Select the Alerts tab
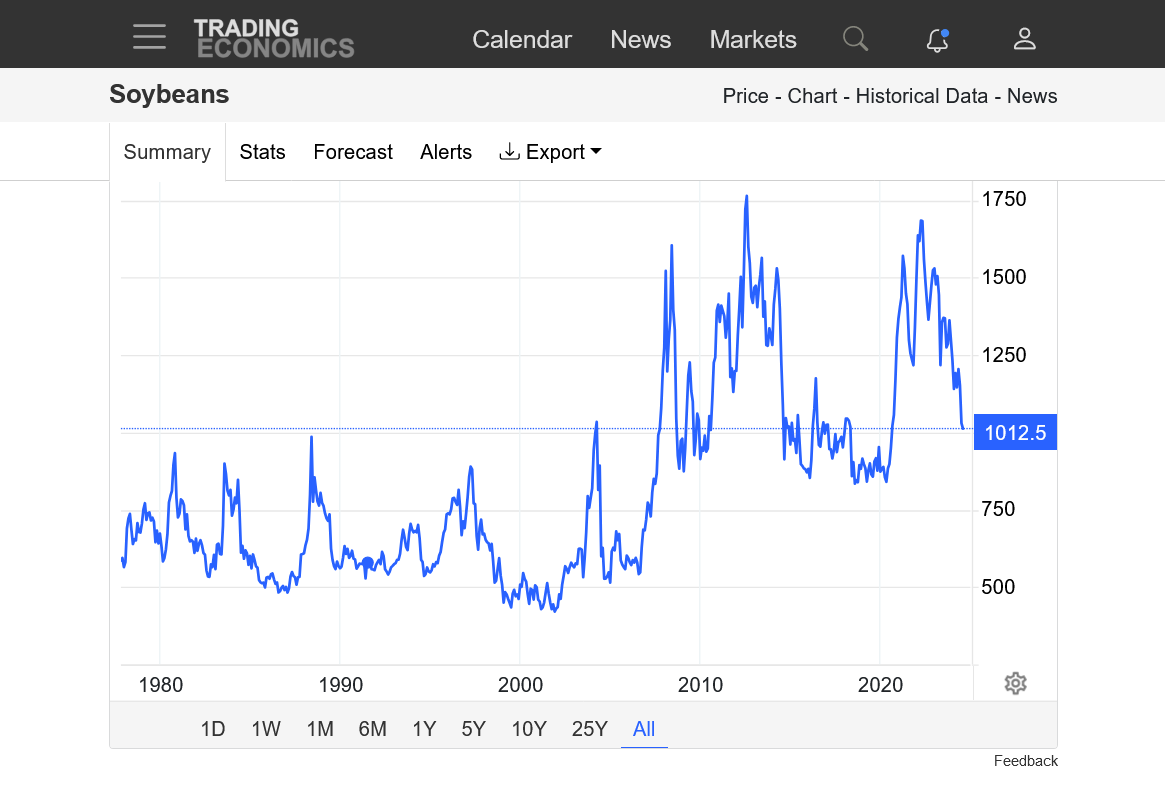Viewport: 1165px width, 790px height. (446, 152)
